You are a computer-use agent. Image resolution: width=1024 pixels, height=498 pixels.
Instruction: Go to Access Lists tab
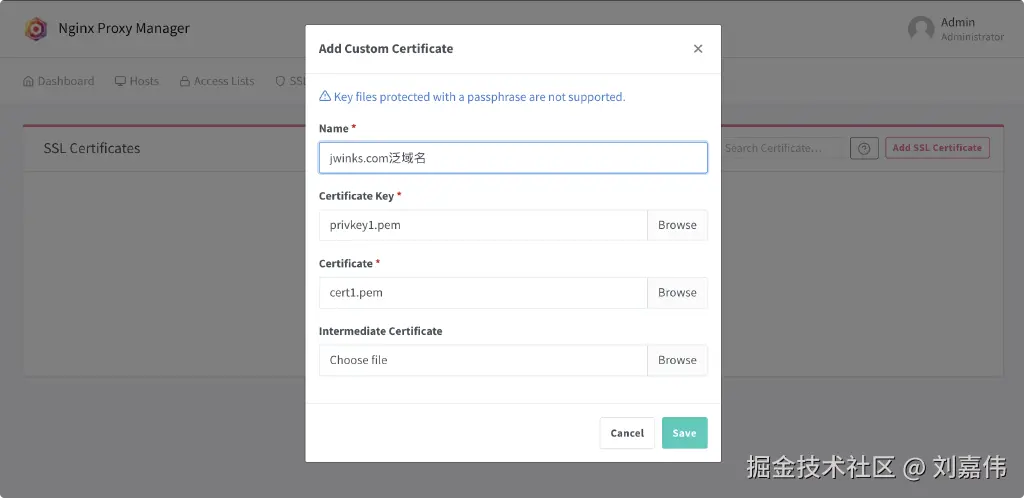pos(223,81)
